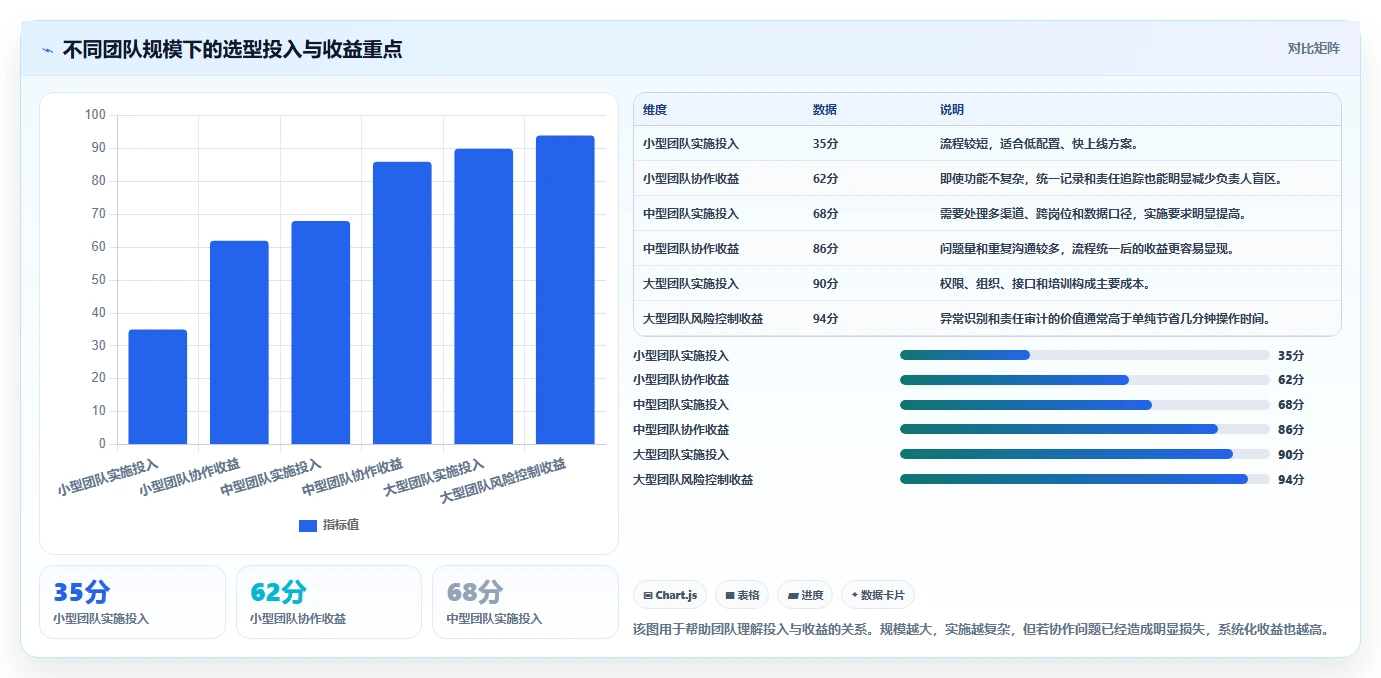Viewport: 1381px width, 678px height.
Task: Click the 94分 label beside progress bars
Action: click(1291, 479)
